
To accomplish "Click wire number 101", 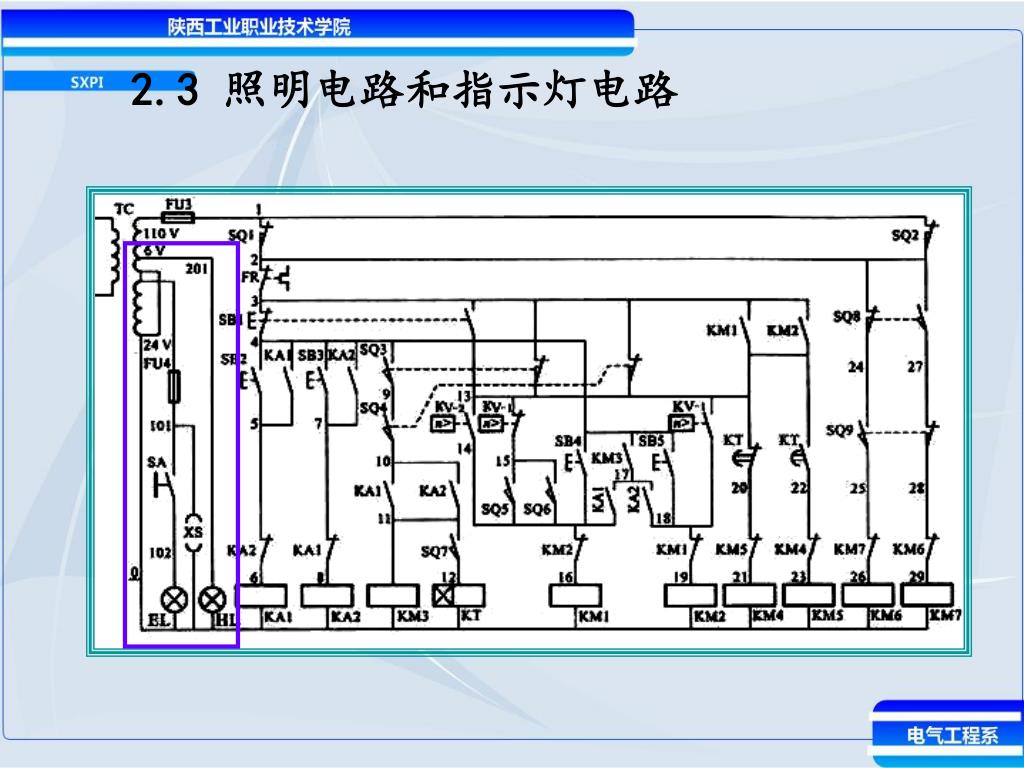I will click(x=161, y=426).
